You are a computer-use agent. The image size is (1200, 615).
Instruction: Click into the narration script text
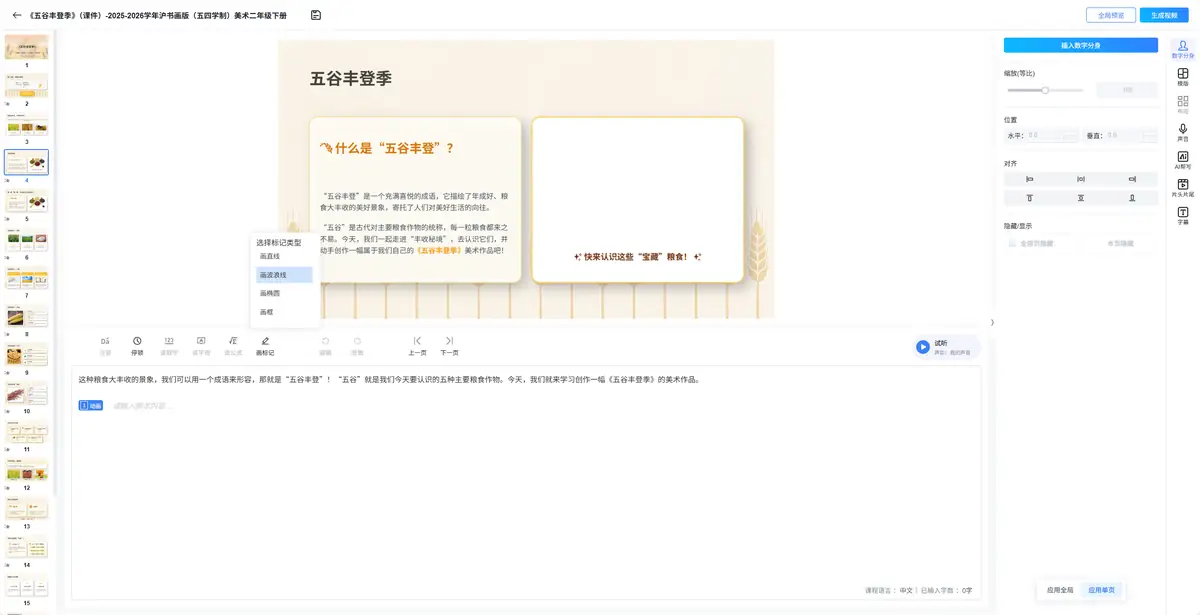pyautogui.click(x=390, y=379)
